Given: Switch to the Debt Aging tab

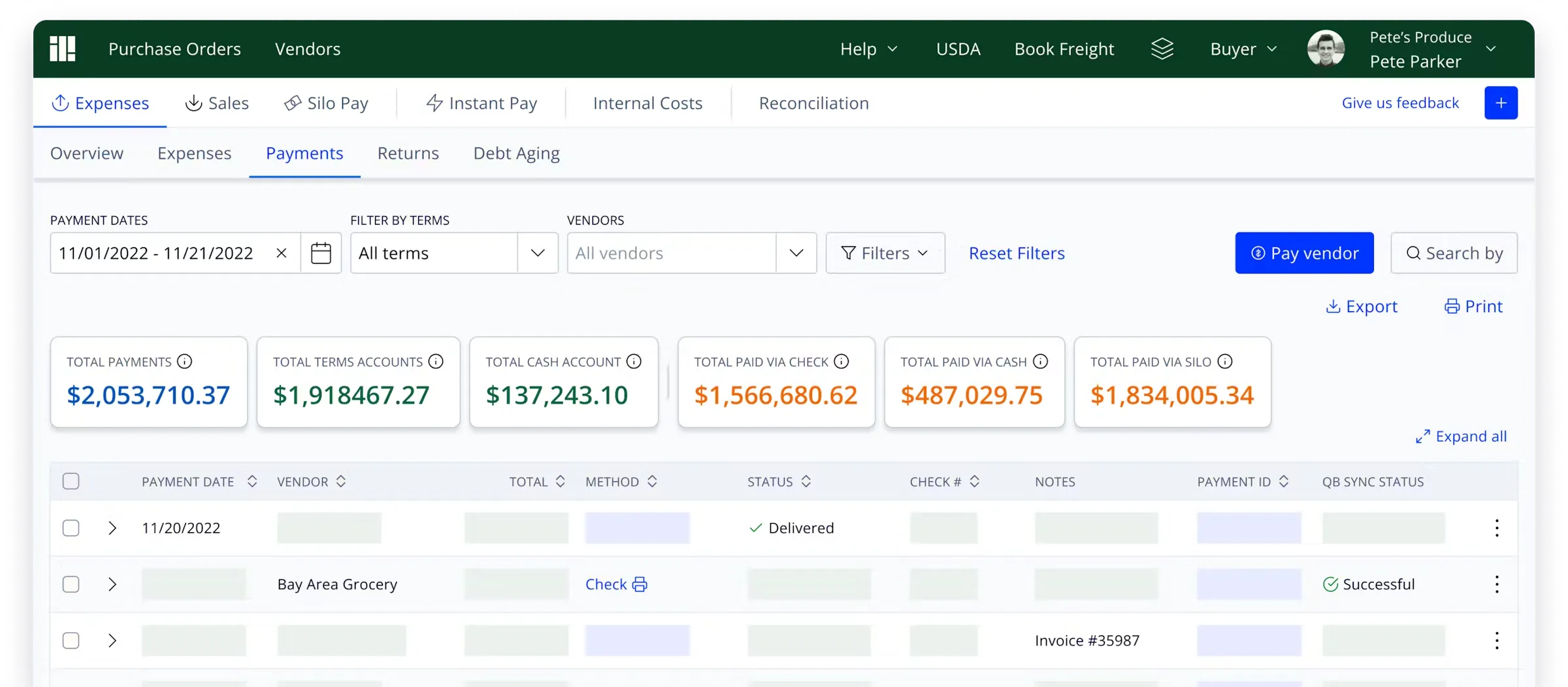Looking at the screenshot, I should (x=516, y=153).
